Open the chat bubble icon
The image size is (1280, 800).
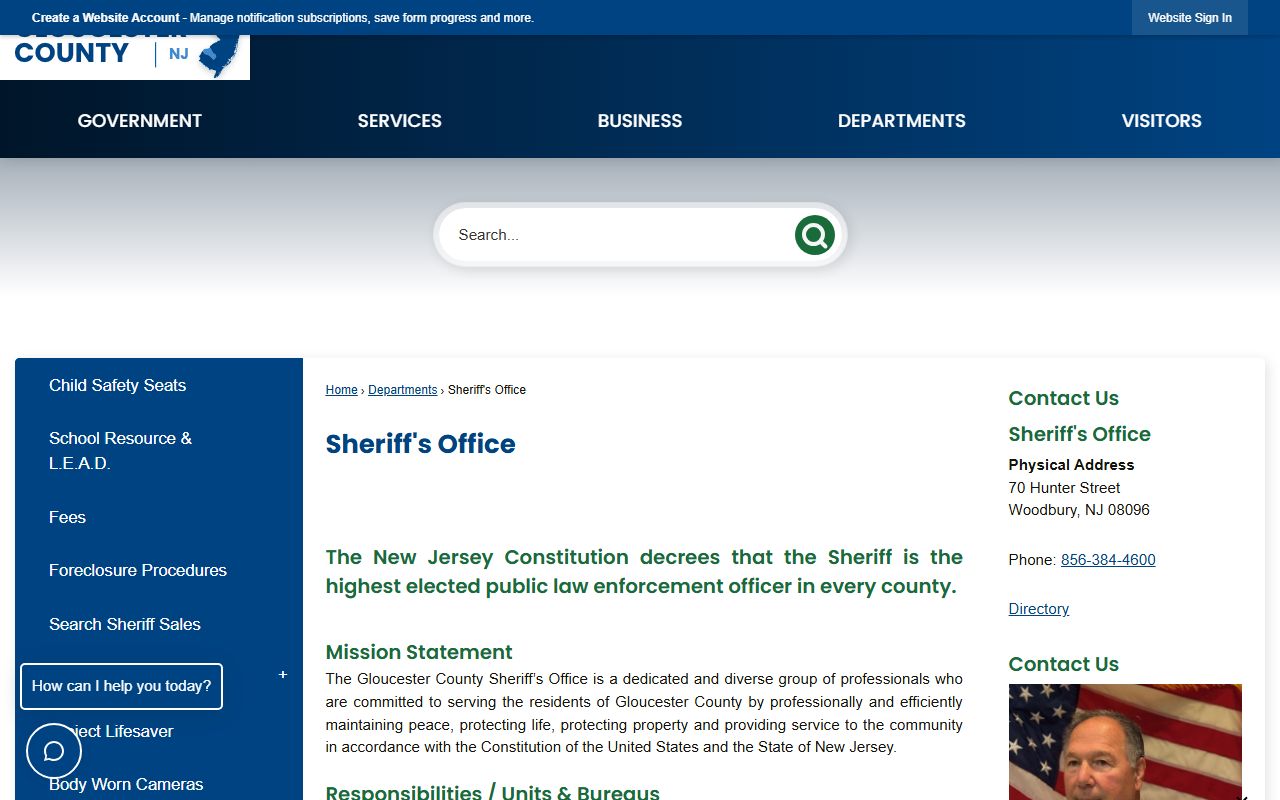click(x=54, y=751)
